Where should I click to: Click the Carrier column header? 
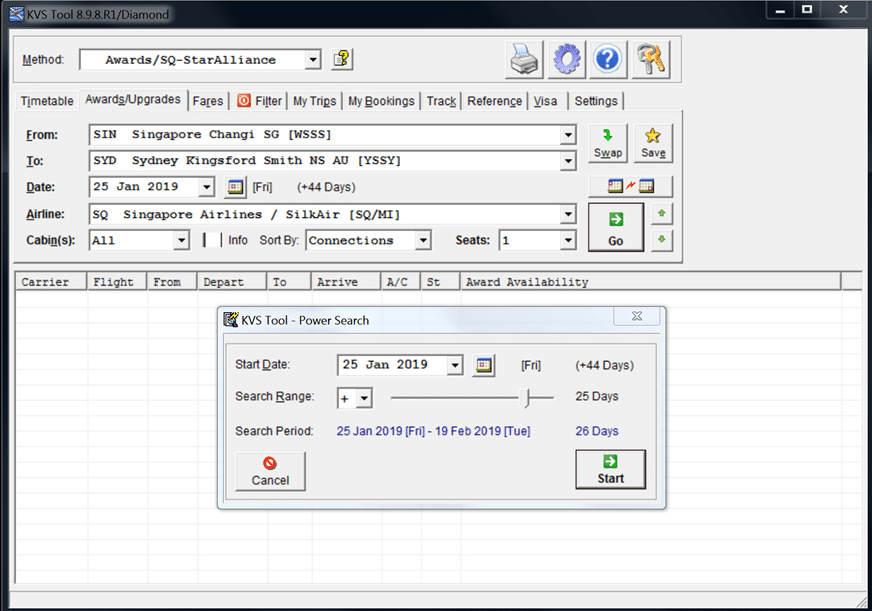51,282
